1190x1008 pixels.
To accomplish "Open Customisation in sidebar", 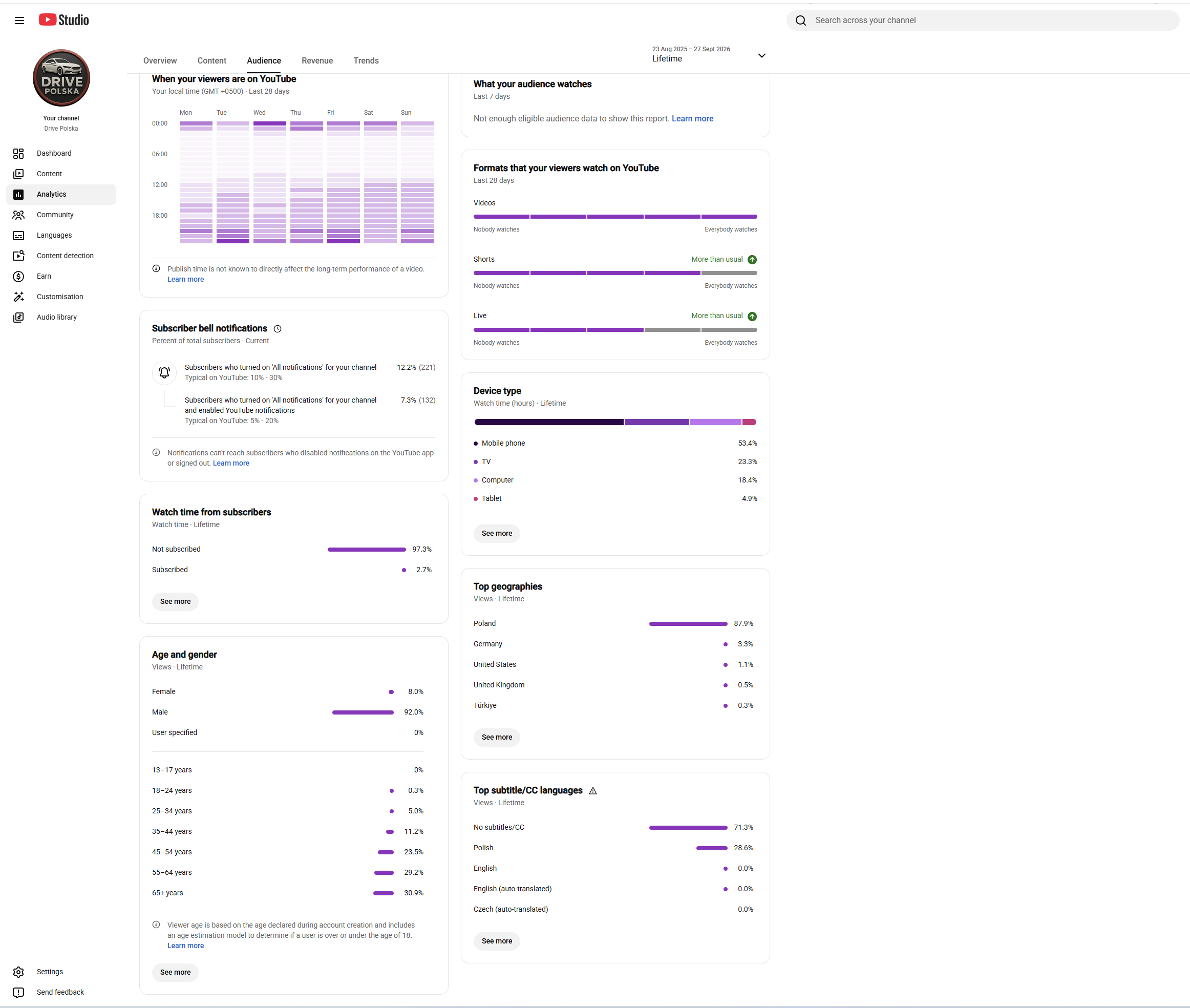I will click(61, 297).
